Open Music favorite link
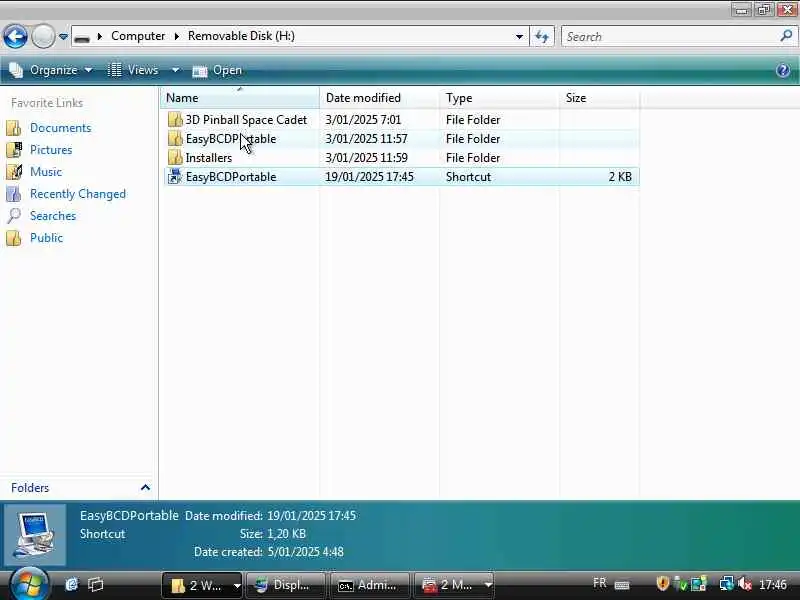 coord(46,171)
